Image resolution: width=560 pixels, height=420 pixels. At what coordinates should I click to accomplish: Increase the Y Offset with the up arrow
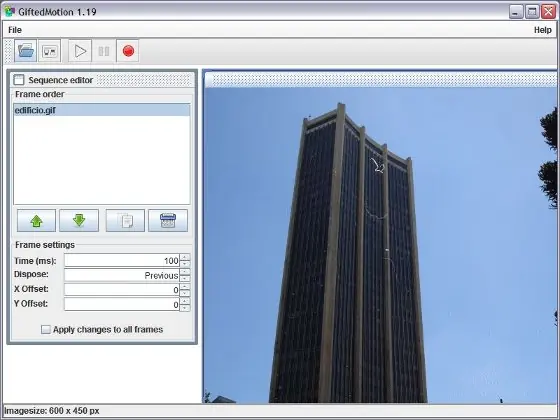coord(185,301)
